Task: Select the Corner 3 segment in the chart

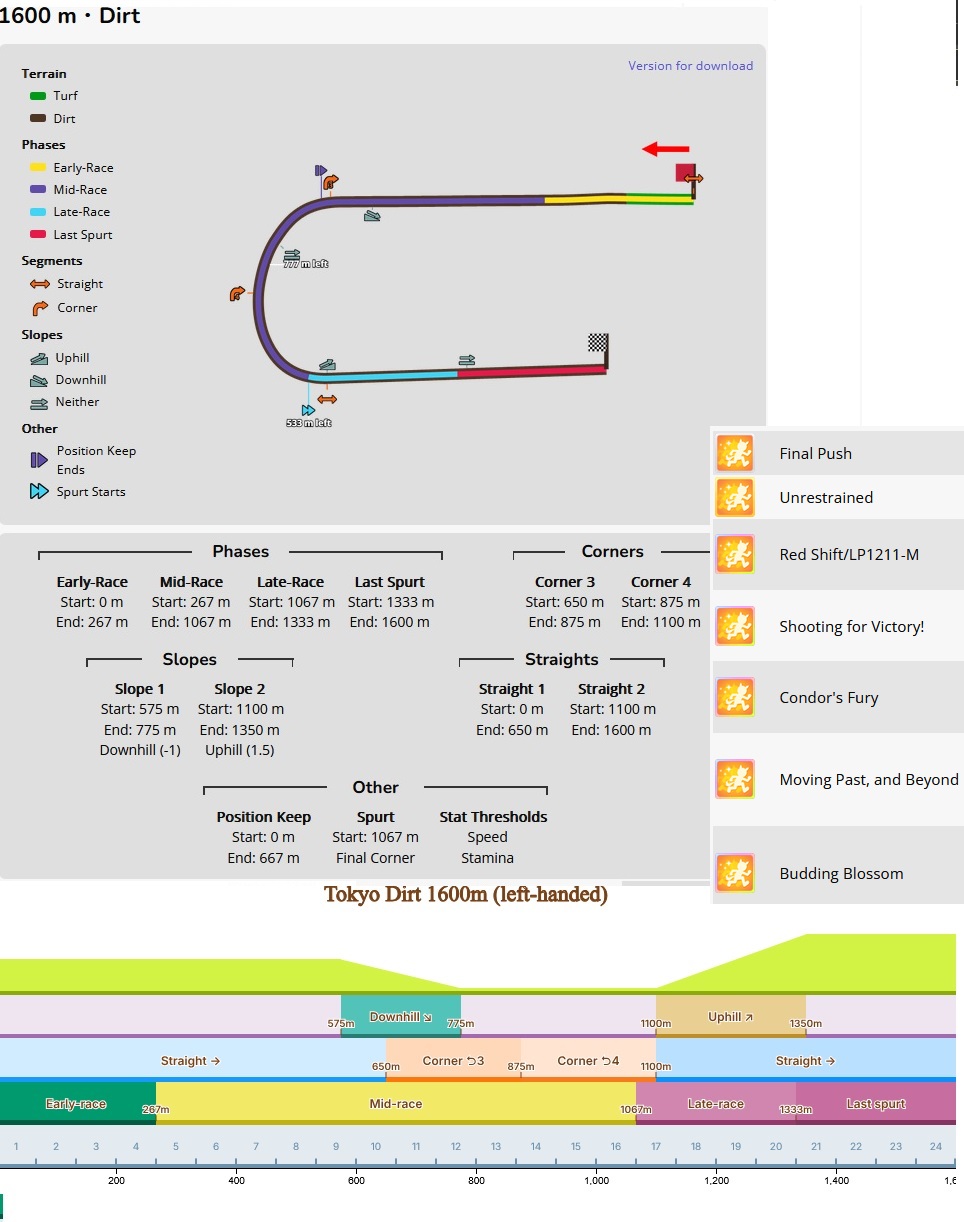Action: [454, 1060]
